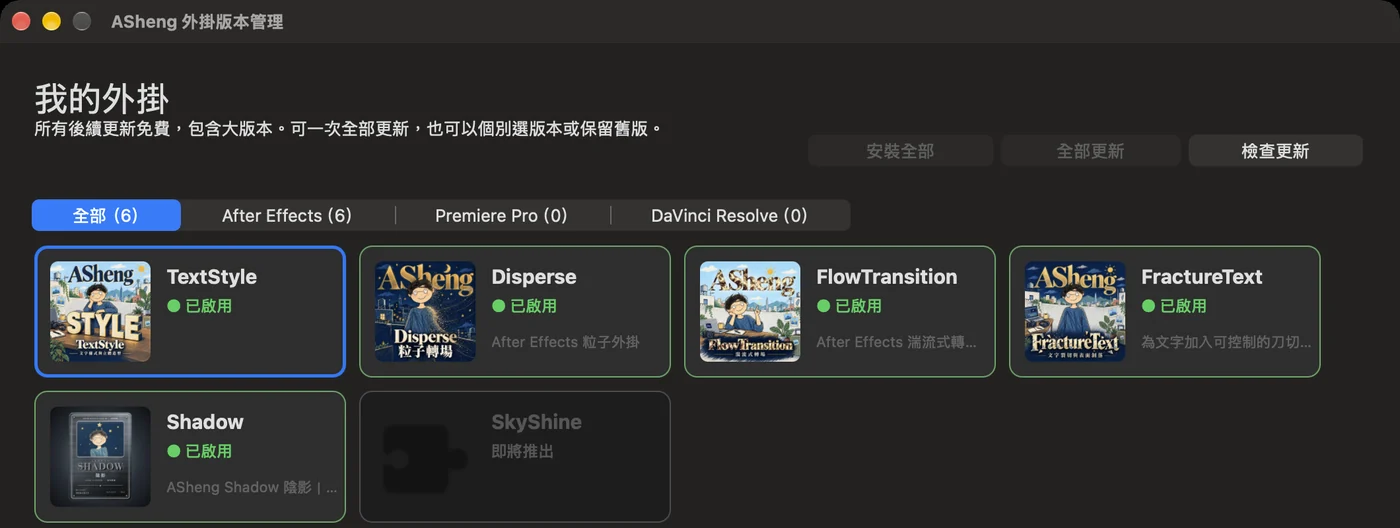Minimize the window with yellow button
The image size is (1400, 528).
pyautogui.click(x=51, y=21)
